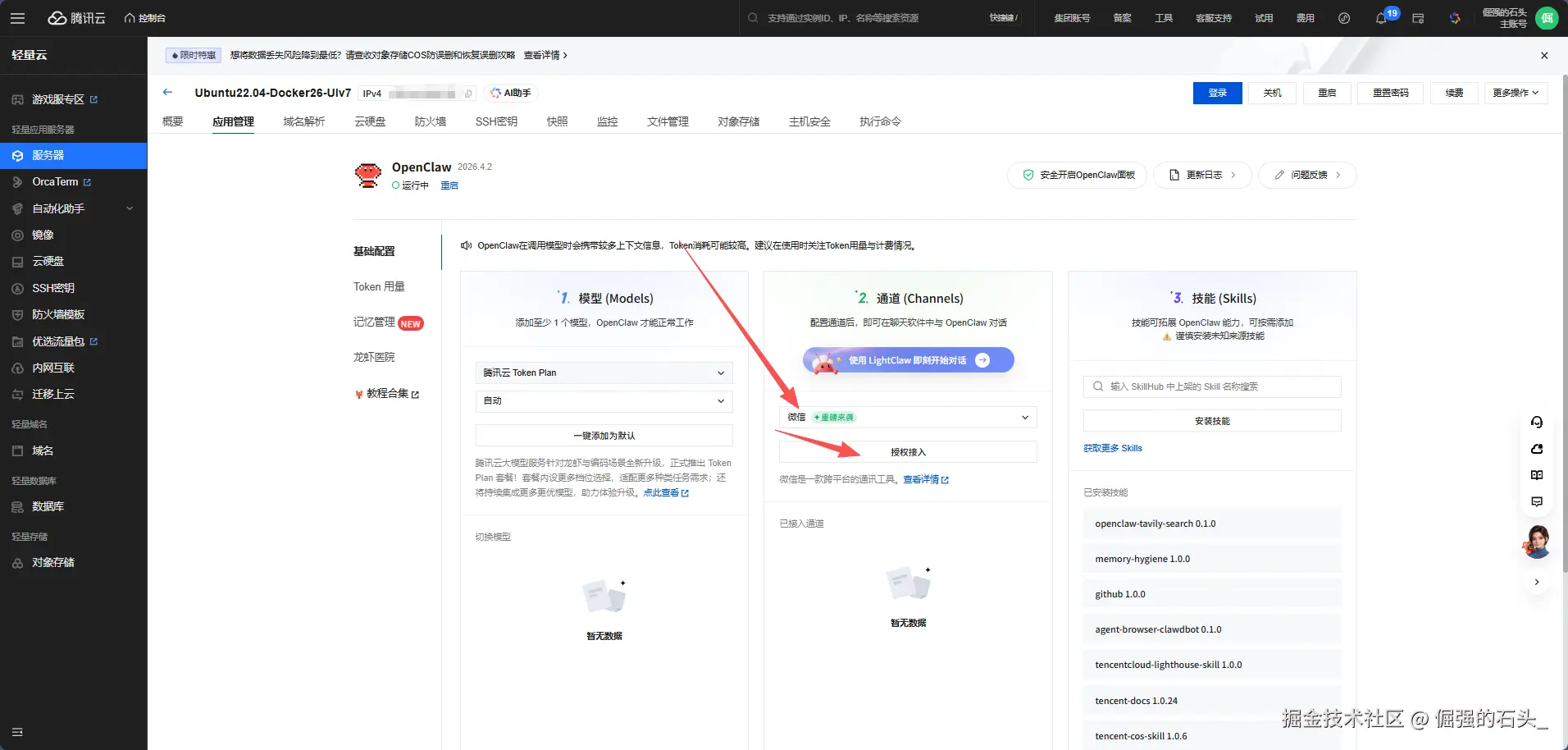Open 查看详情 in the promo banner

[545, 55]
